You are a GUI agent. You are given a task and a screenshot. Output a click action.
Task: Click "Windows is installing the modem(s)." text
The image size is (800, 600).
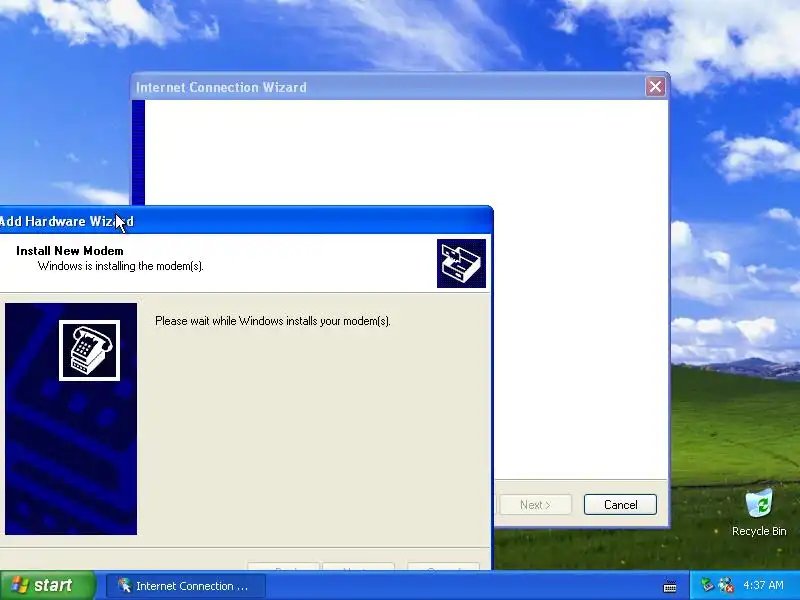click(121, 266)
